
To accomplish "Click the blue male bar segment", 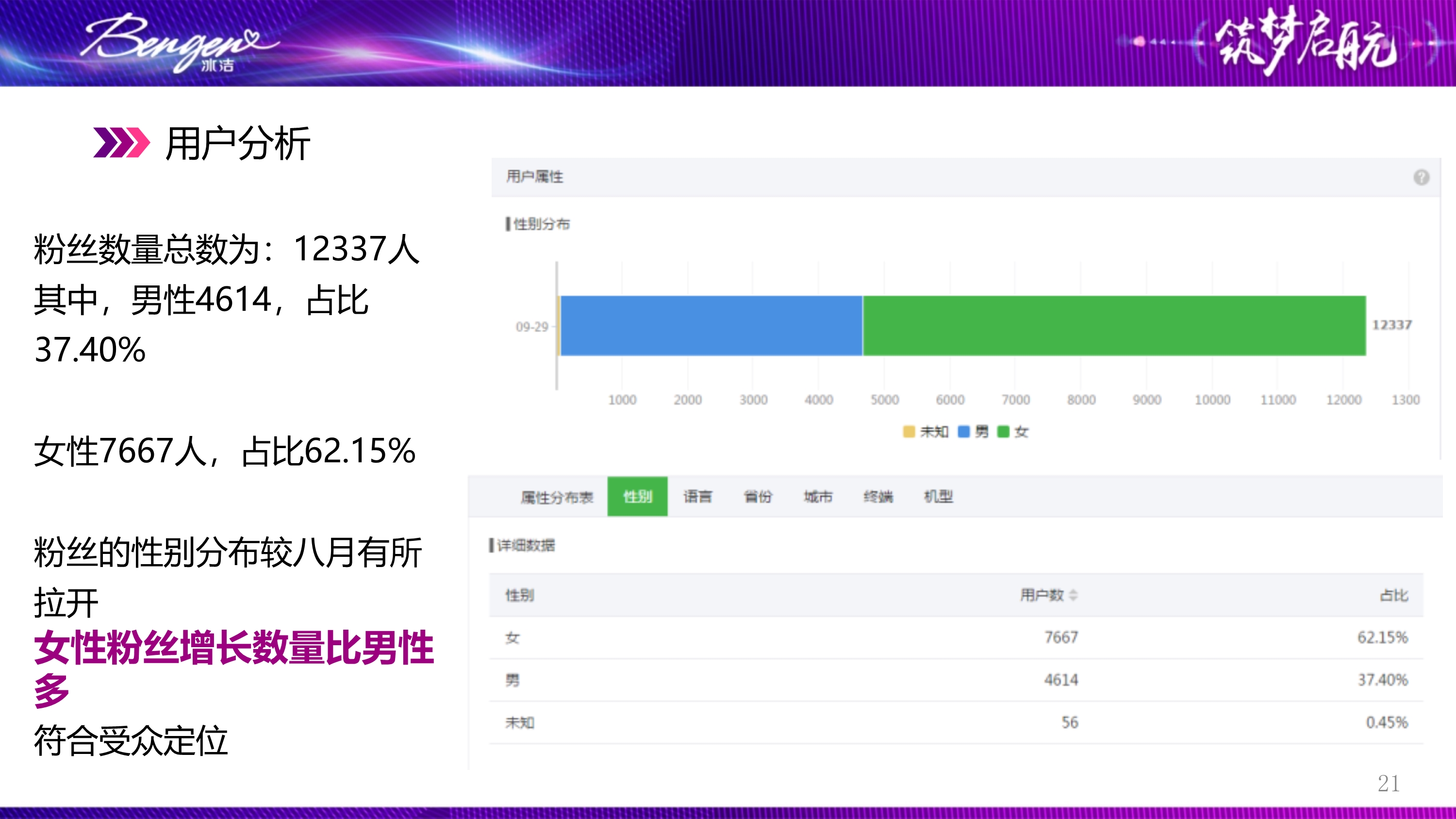I will [x=711, y=326].
